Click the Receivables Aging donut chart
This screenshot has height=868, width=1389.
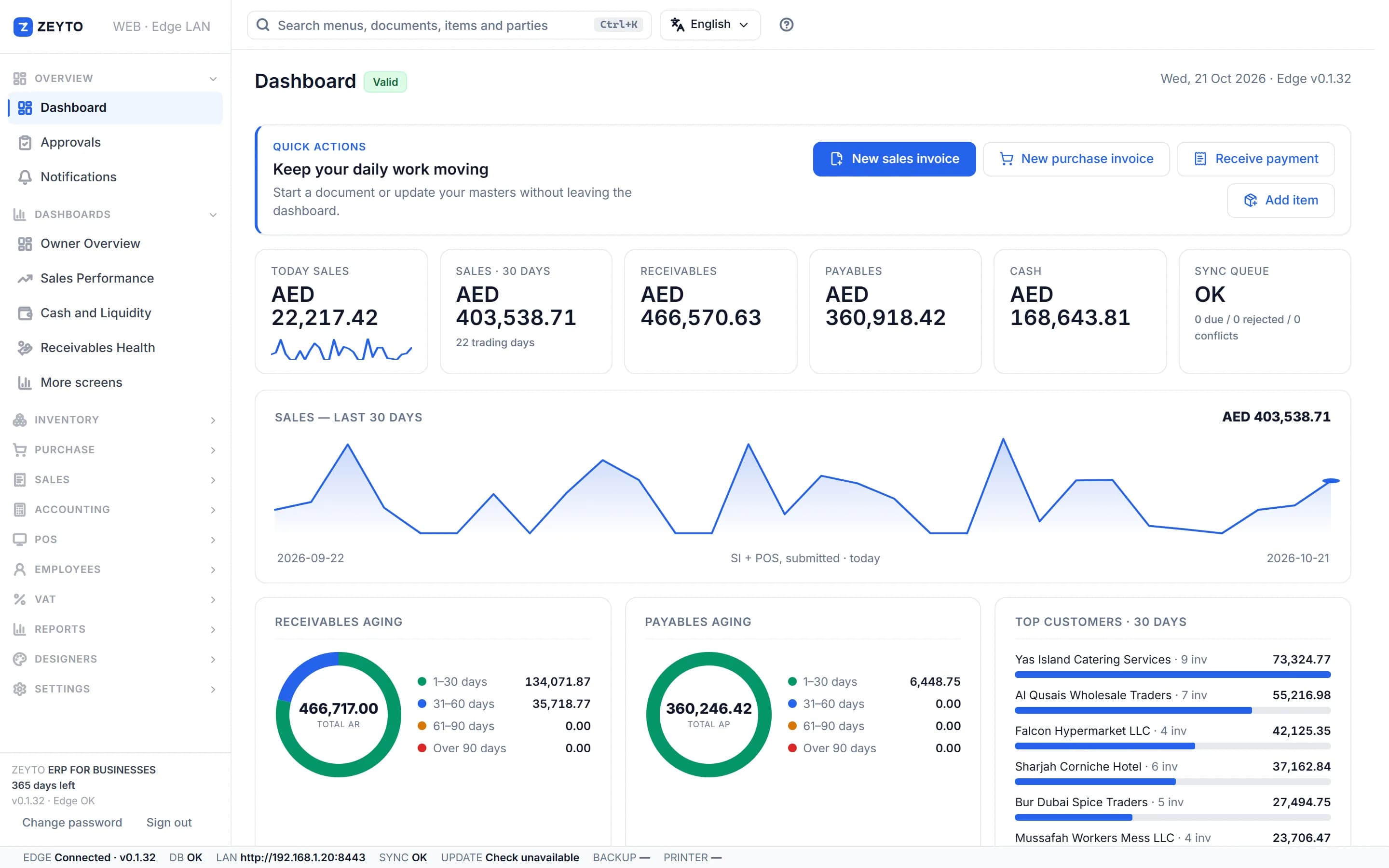pyautogui.click(x=338, y=715)
